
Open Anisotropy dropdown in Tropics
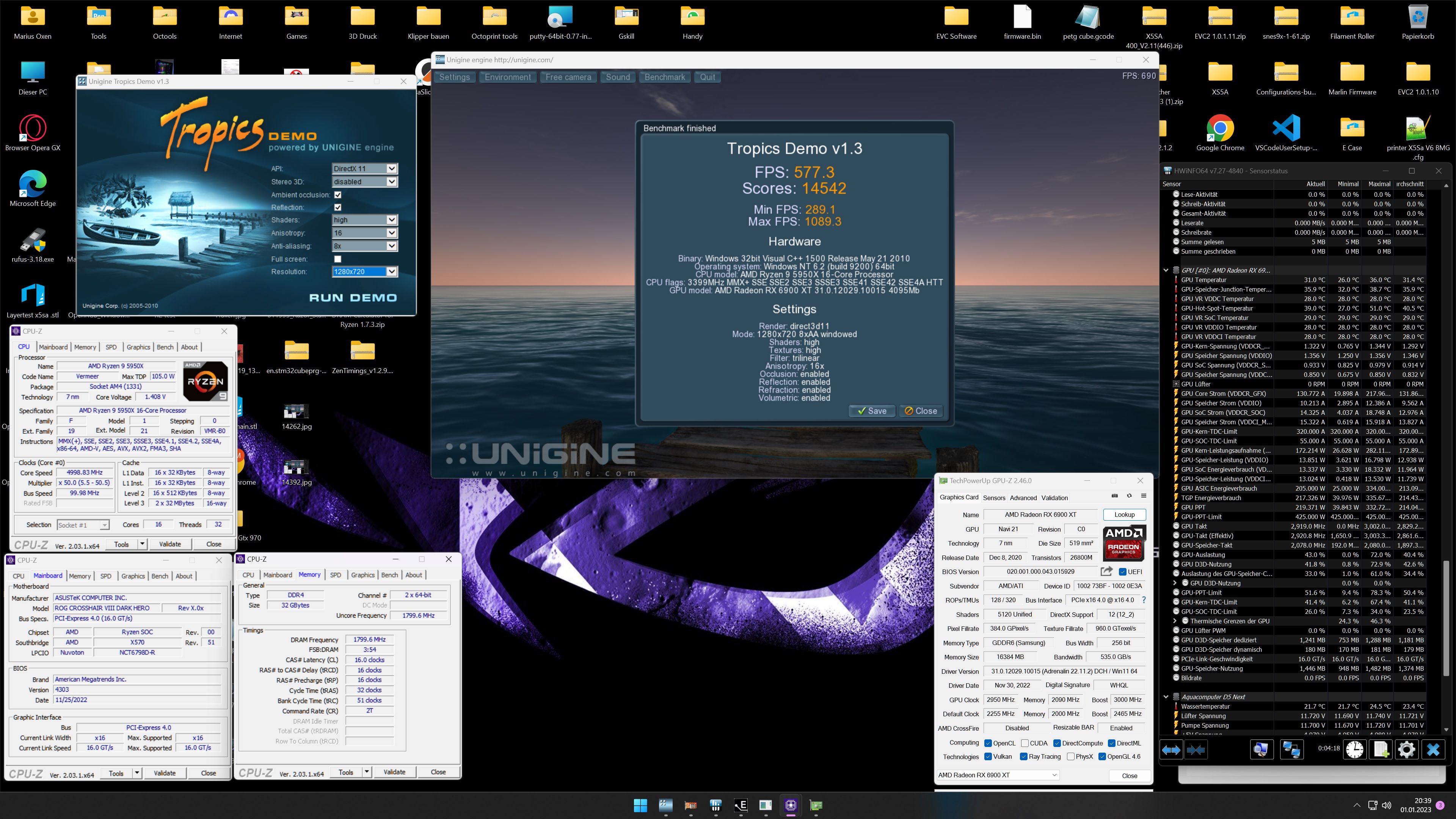click(x=364, y=233)
